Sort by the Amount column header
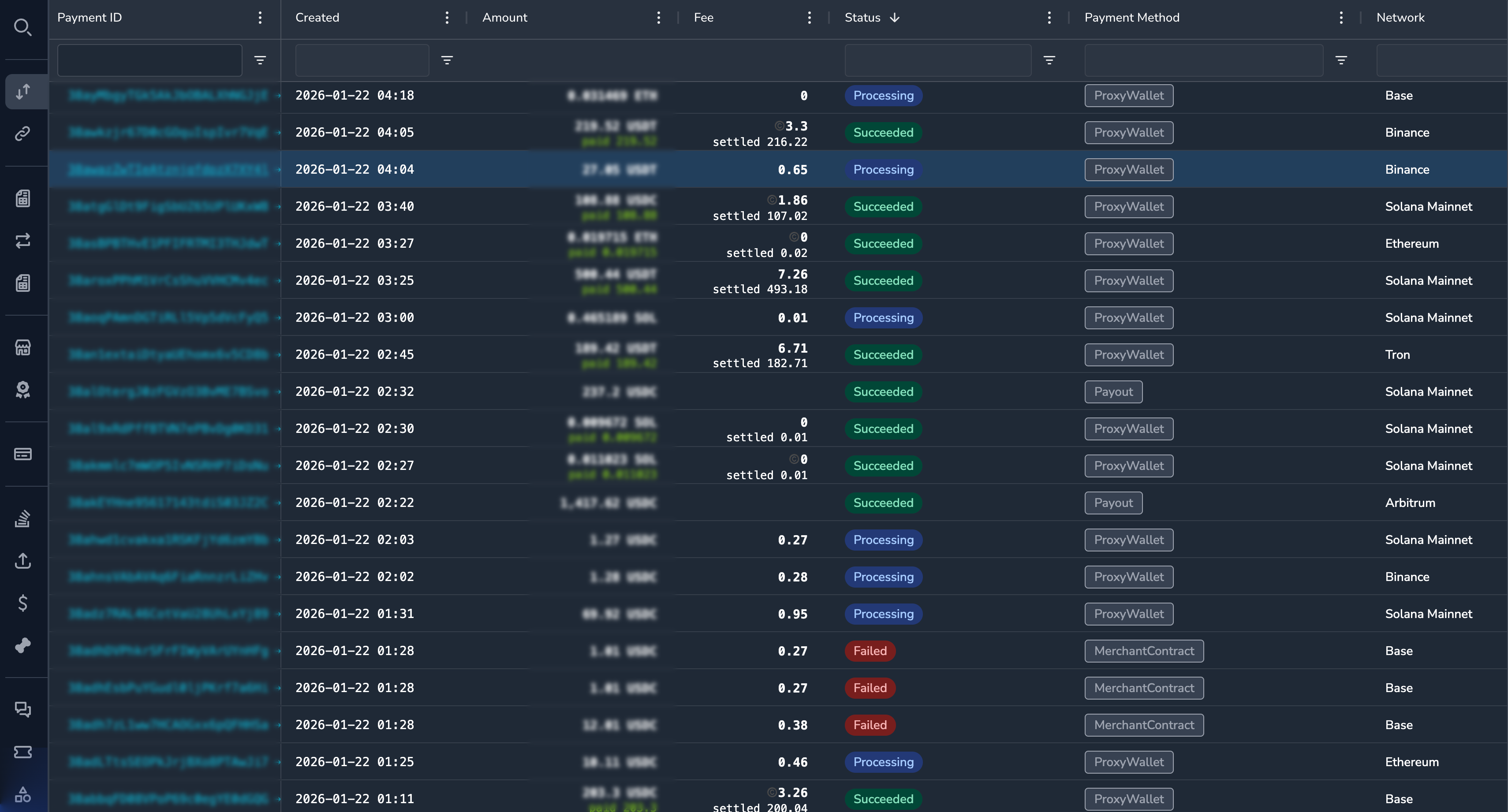The height and width of the screenshot is (812, 1508). click(504, 18)
